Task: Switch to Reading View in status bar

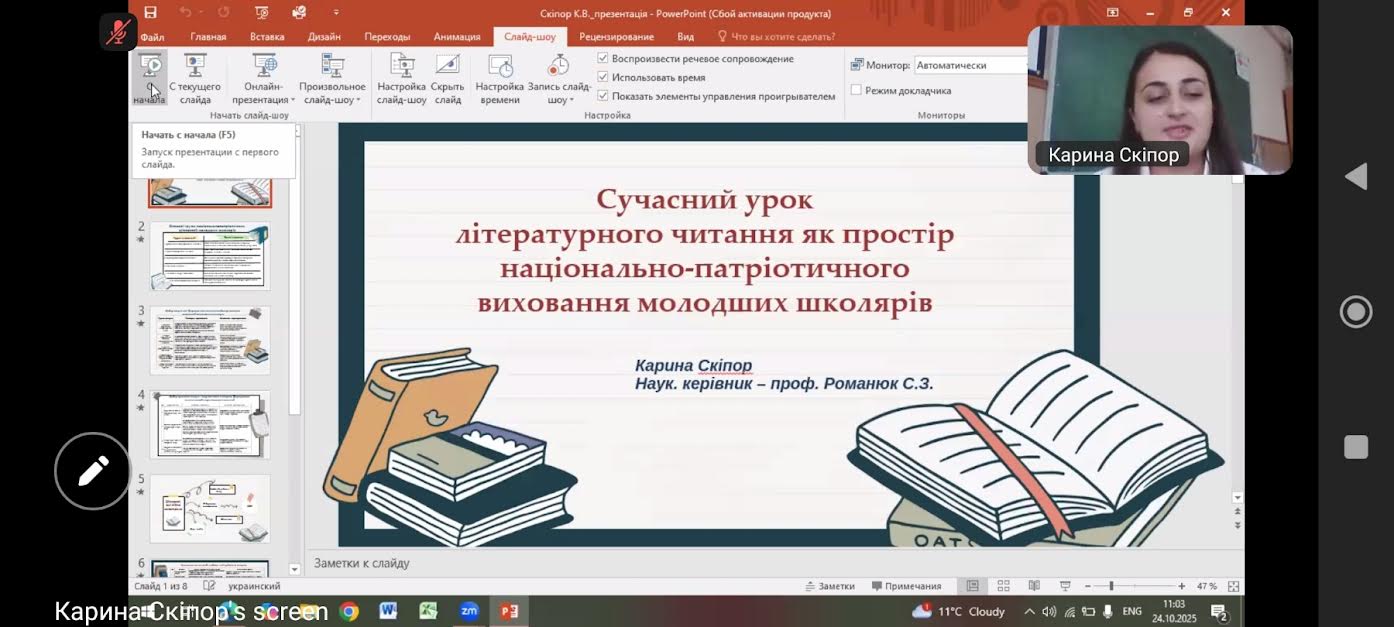Action: [1033, 585]
